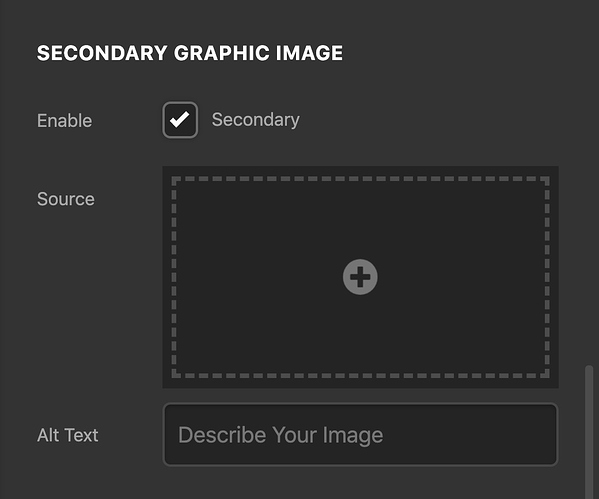Click the white checkmark in Enable box
The image size is (599, 499).
click(x=180, y=120)
